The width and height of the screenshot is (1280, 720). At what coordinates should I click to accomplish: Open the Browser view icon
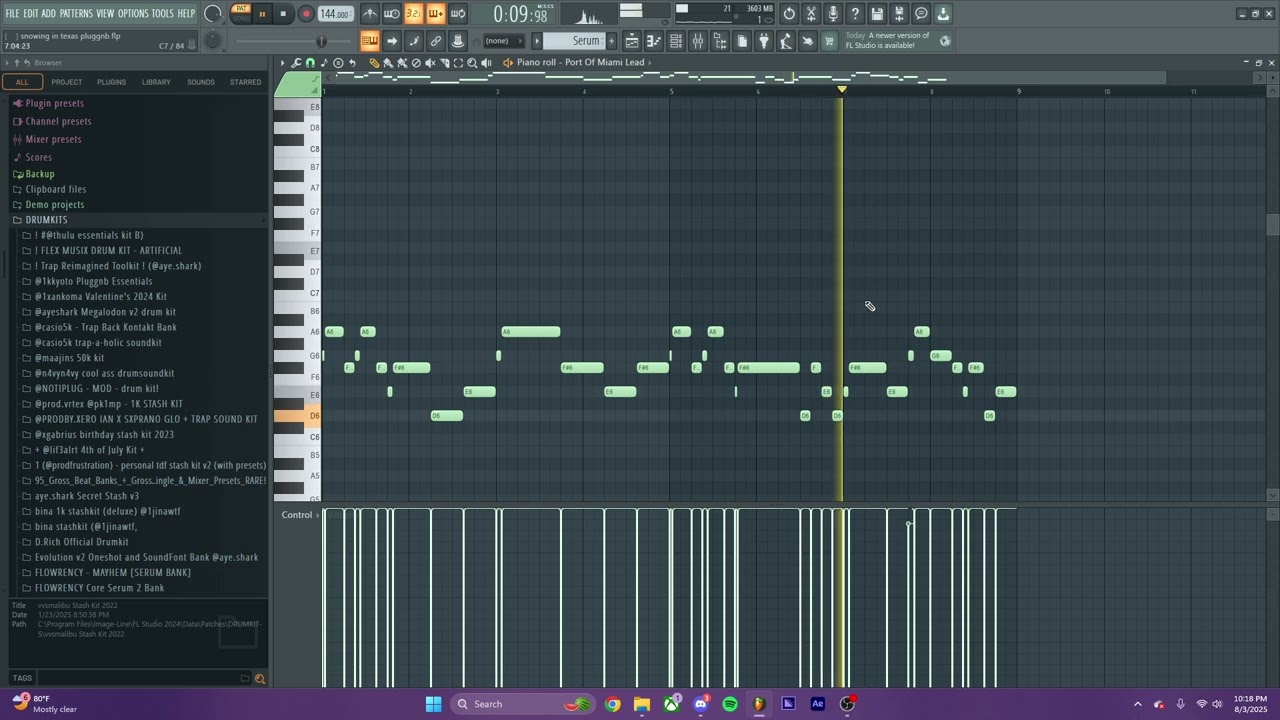tap(720, 41)
